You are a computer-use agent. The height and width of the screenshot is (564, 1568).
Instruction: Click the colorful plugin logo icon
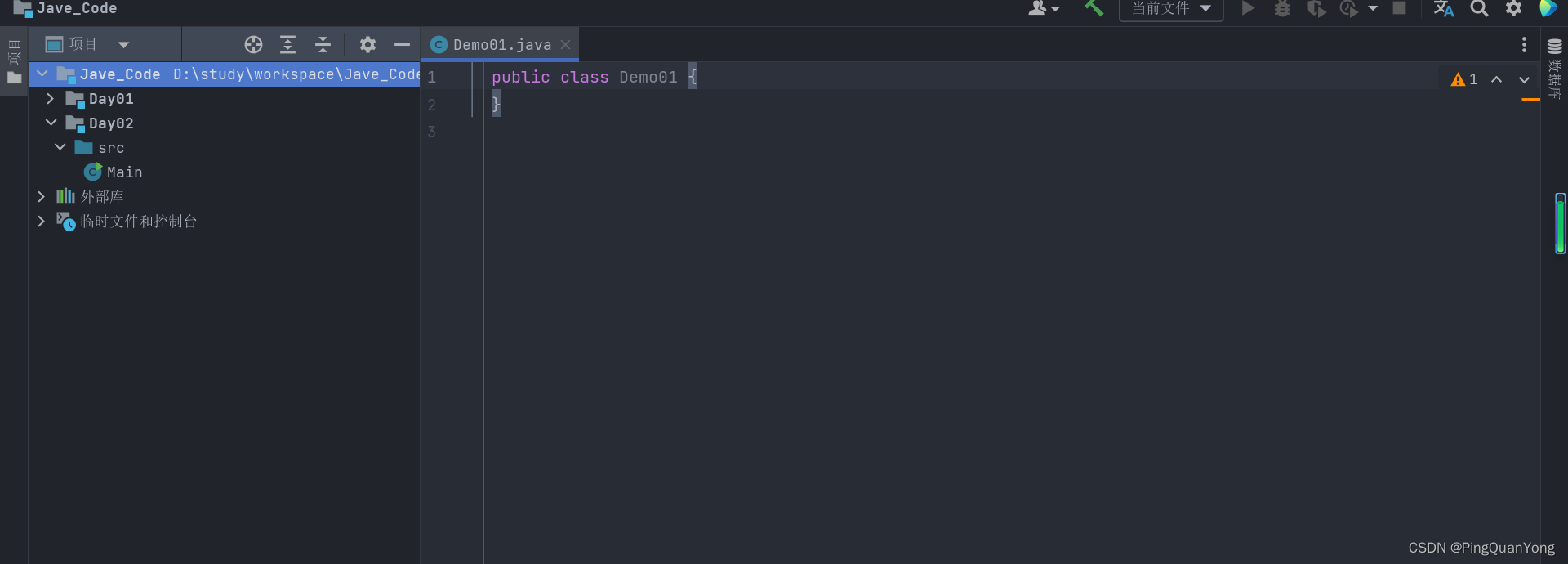(1548, 8)
